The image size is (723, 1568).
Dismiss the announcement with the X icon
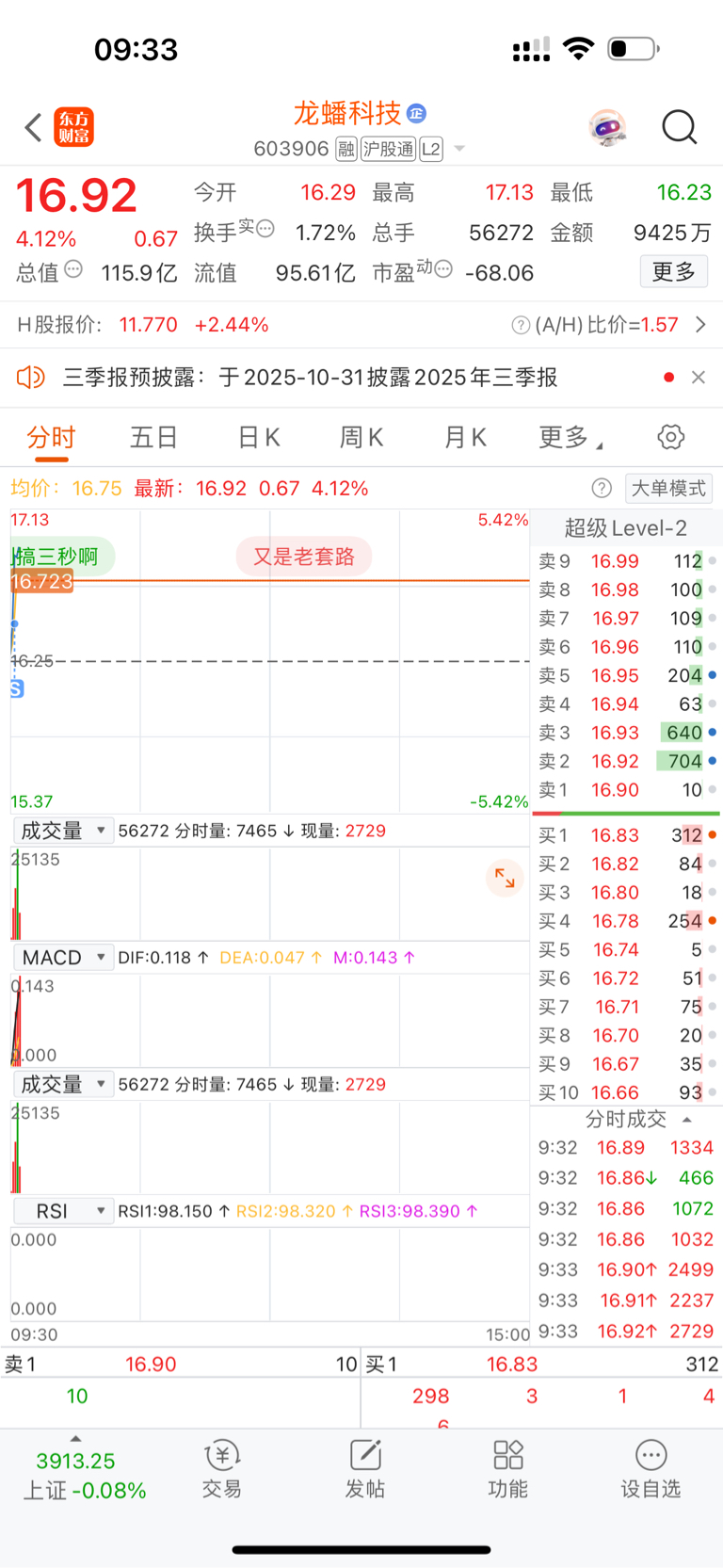pyautogui.click(x=699, y=378)
